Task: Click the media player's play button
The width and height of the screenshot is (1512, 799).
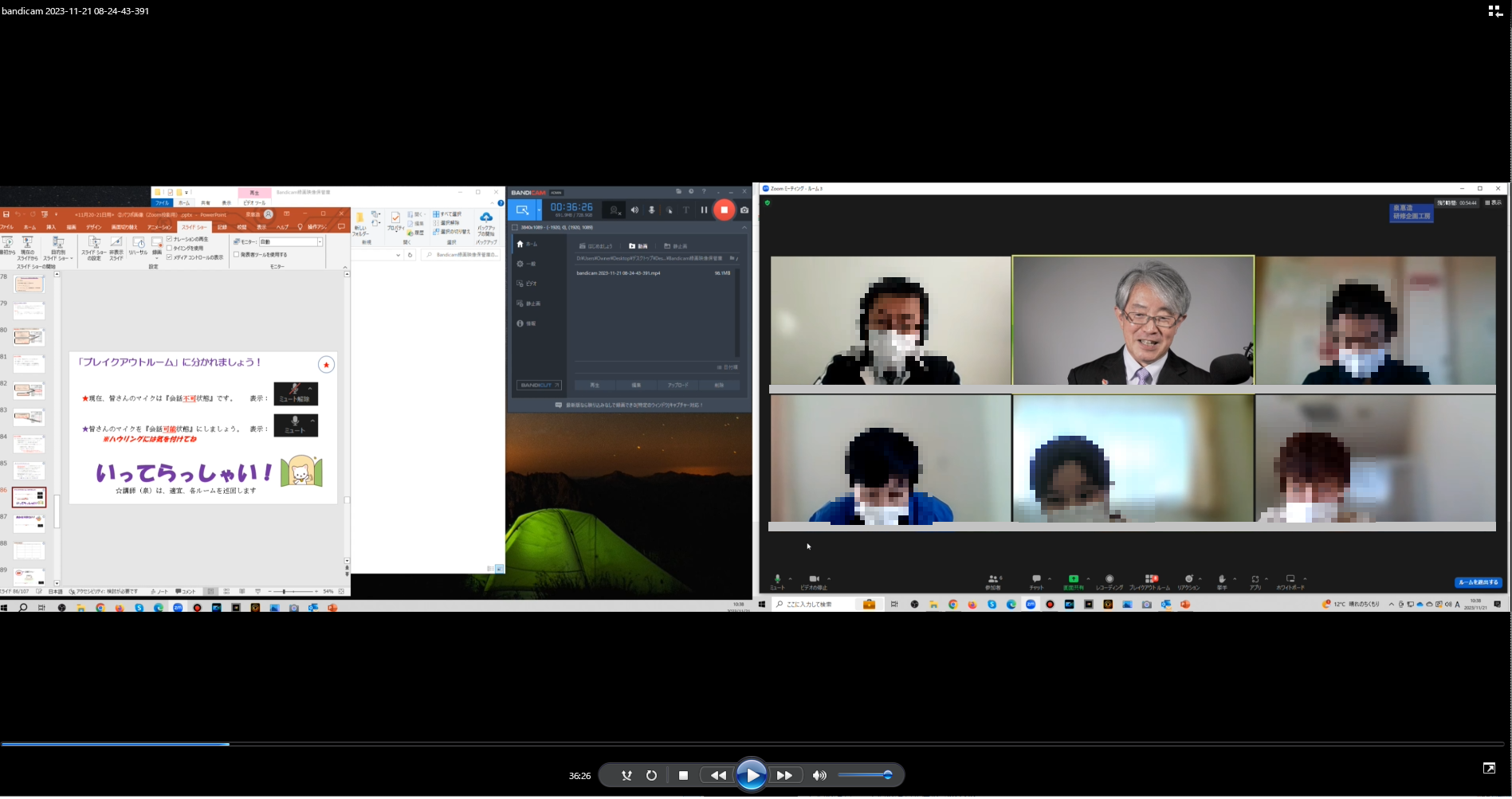Action: pyautogui.click(x=752, y=775)
